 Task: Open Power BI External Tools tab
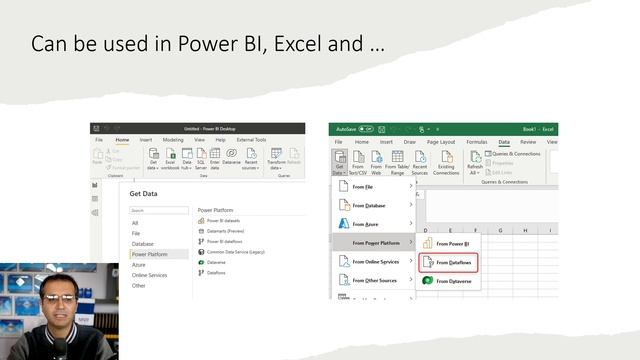pyautogui.click(x=251, y=140)
